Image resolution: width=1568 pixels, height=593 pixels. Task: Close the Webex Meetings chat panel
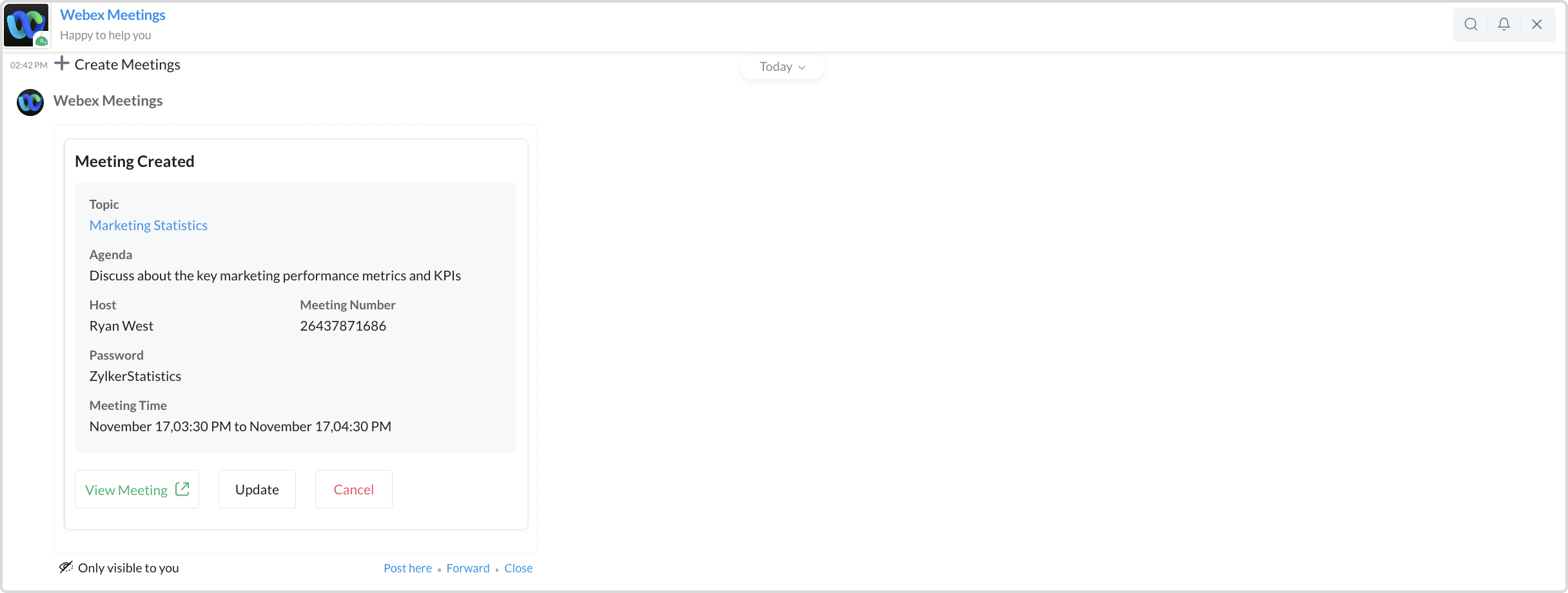pos(1537,24)
